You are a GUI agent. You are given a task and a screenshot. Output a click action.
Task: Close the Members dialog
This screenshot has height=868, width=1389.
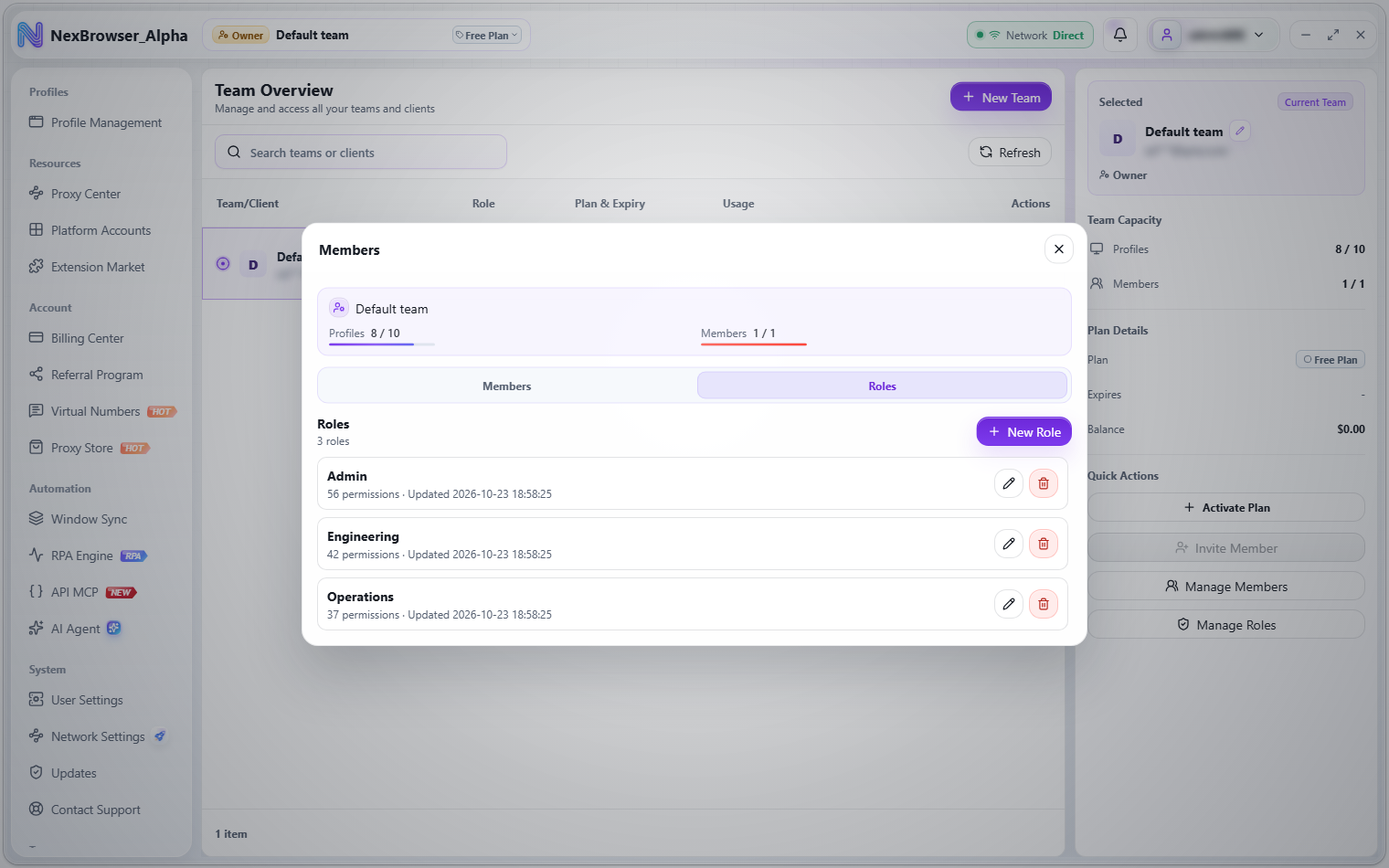click(x=1059, y=249)
